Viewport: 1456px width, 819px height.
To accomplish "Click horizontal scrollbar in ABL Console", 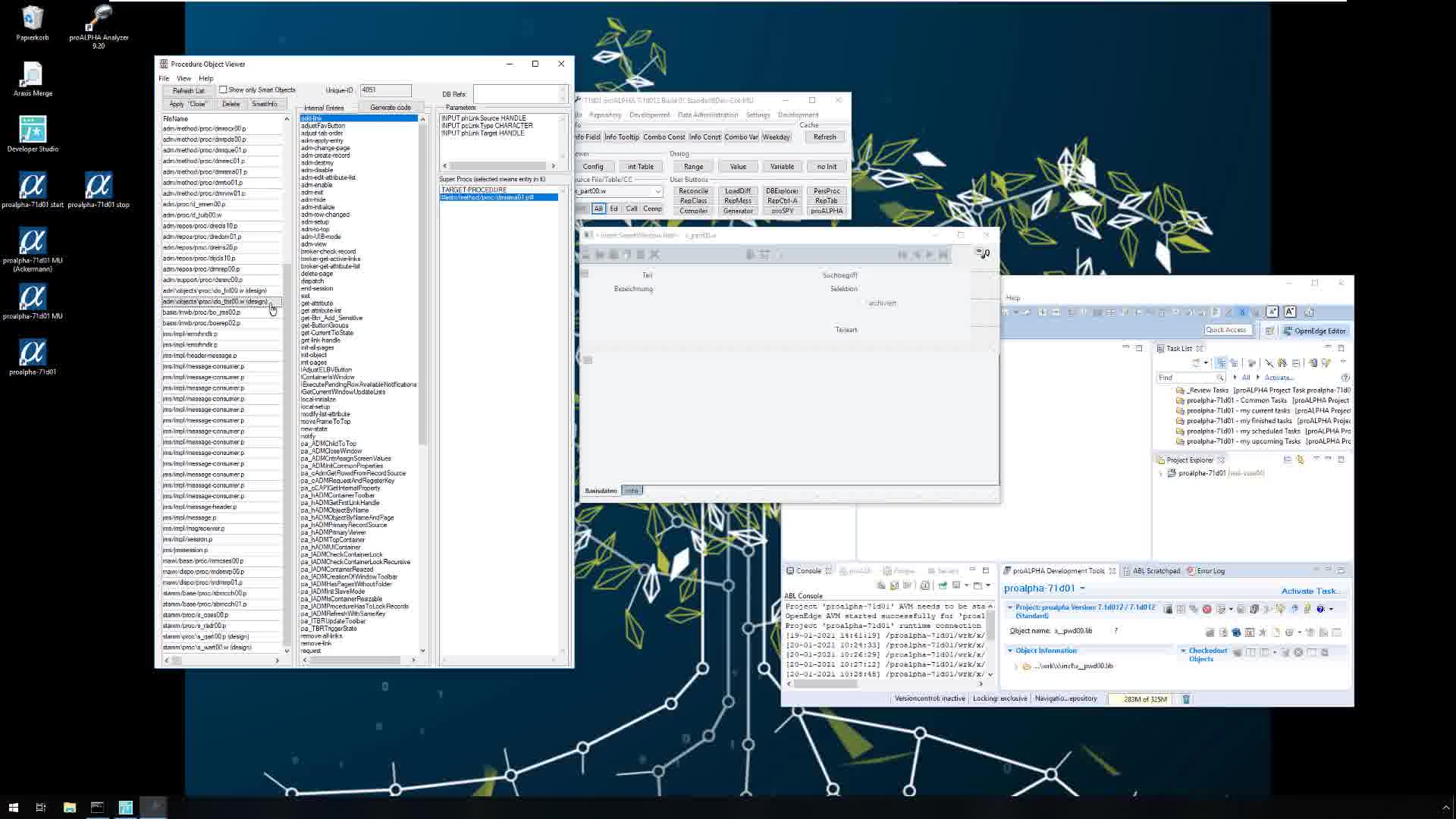I will (884, 684).
